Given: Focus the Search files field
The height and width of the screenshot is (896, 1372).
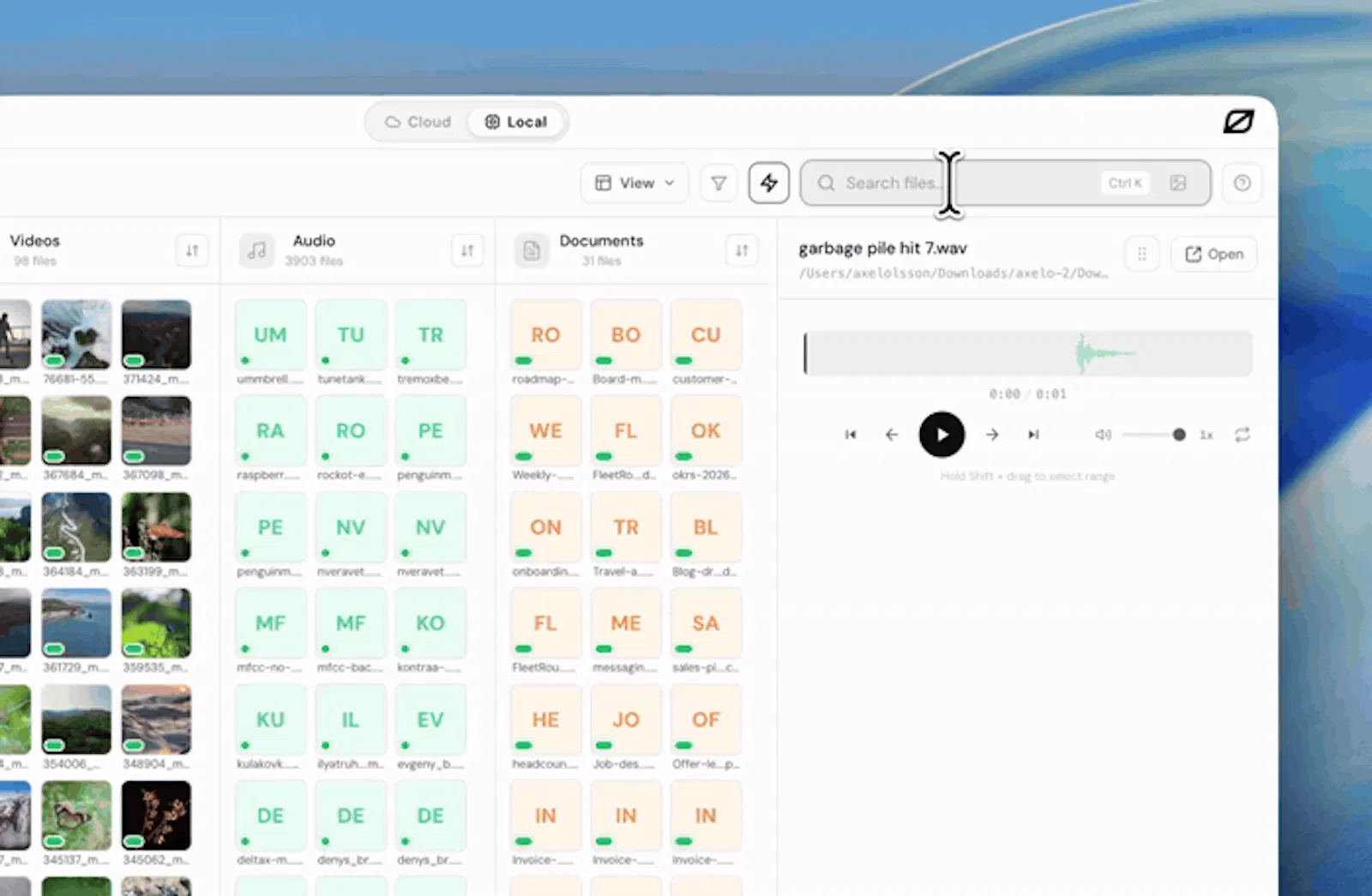Looking at the screenshot, I should [x=1005, y=183].
